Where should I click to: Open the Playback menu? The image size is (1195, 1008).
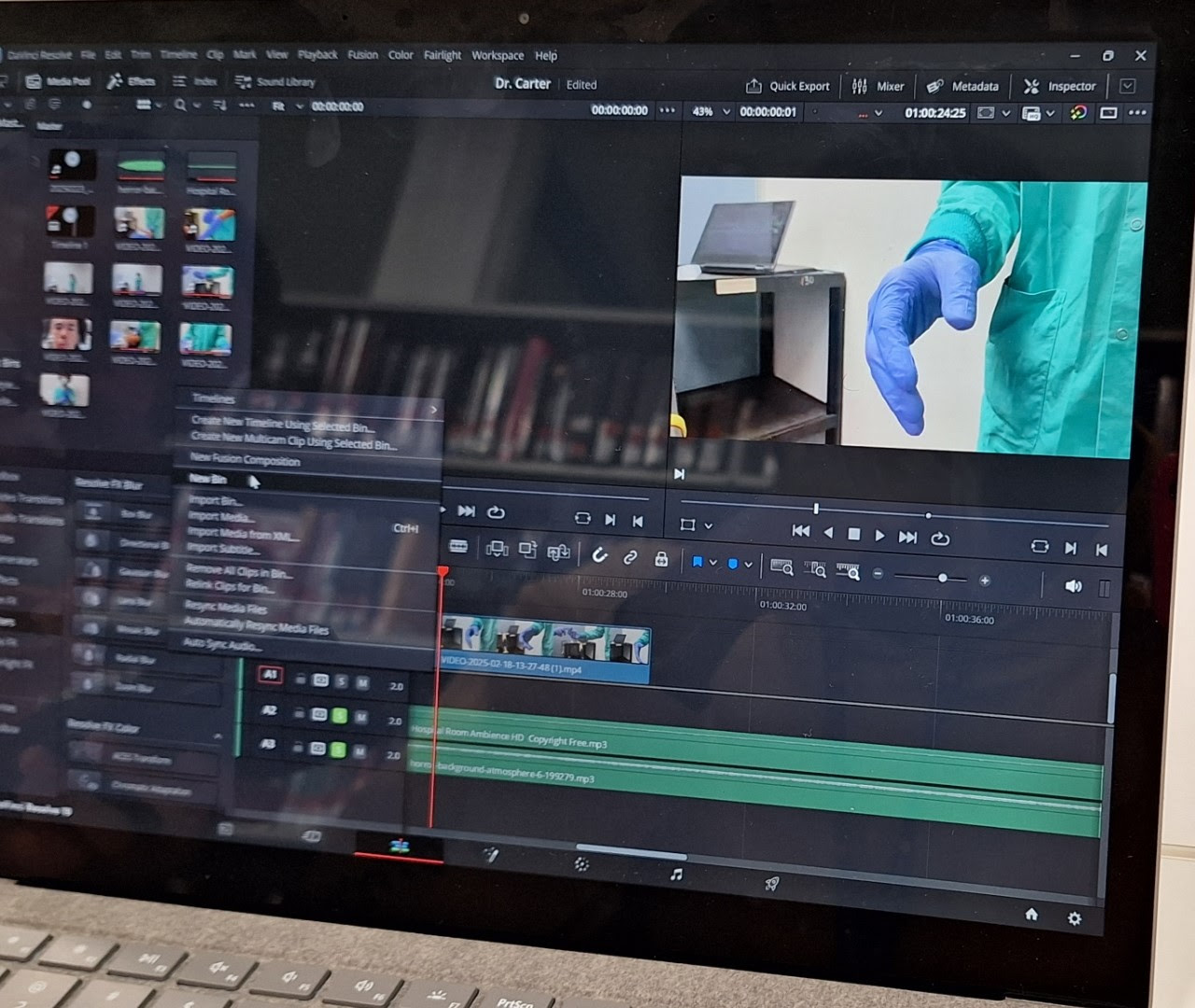(317, 54)
